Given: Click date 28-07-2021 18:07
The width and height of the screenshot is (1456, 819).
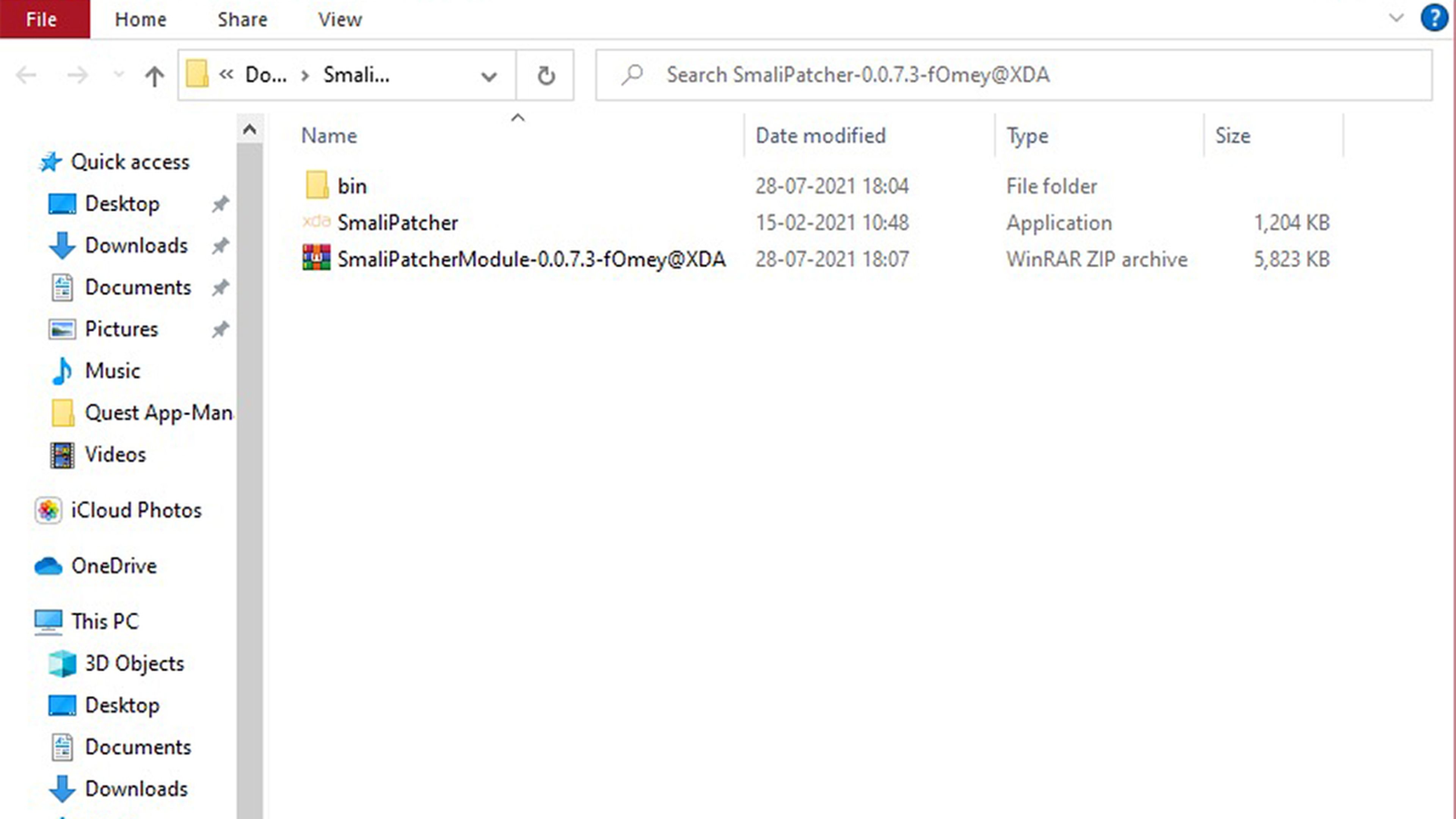Looking at the screenshot, I should (x=832, y=259).
